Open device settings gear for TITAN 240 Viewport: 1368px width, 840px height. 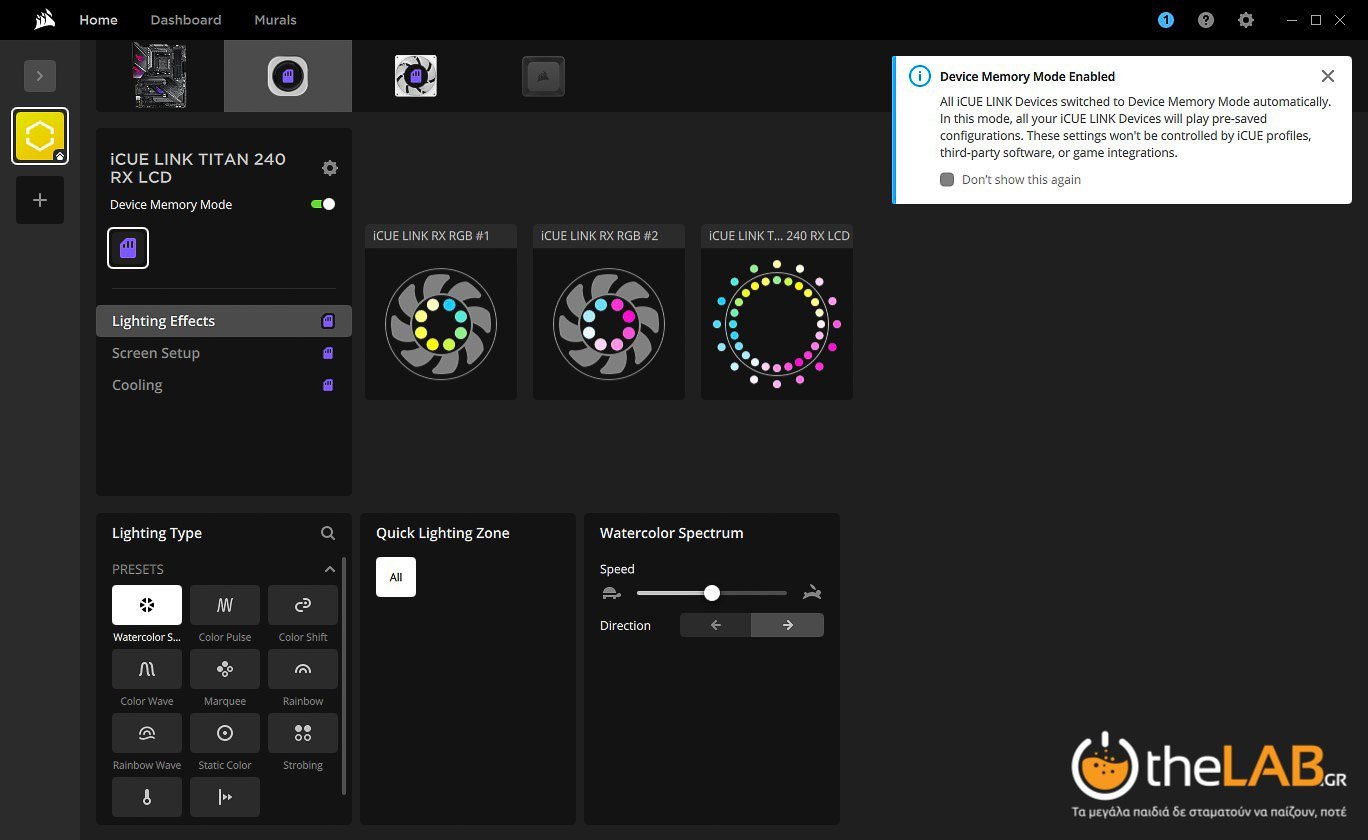pos(329,168)
